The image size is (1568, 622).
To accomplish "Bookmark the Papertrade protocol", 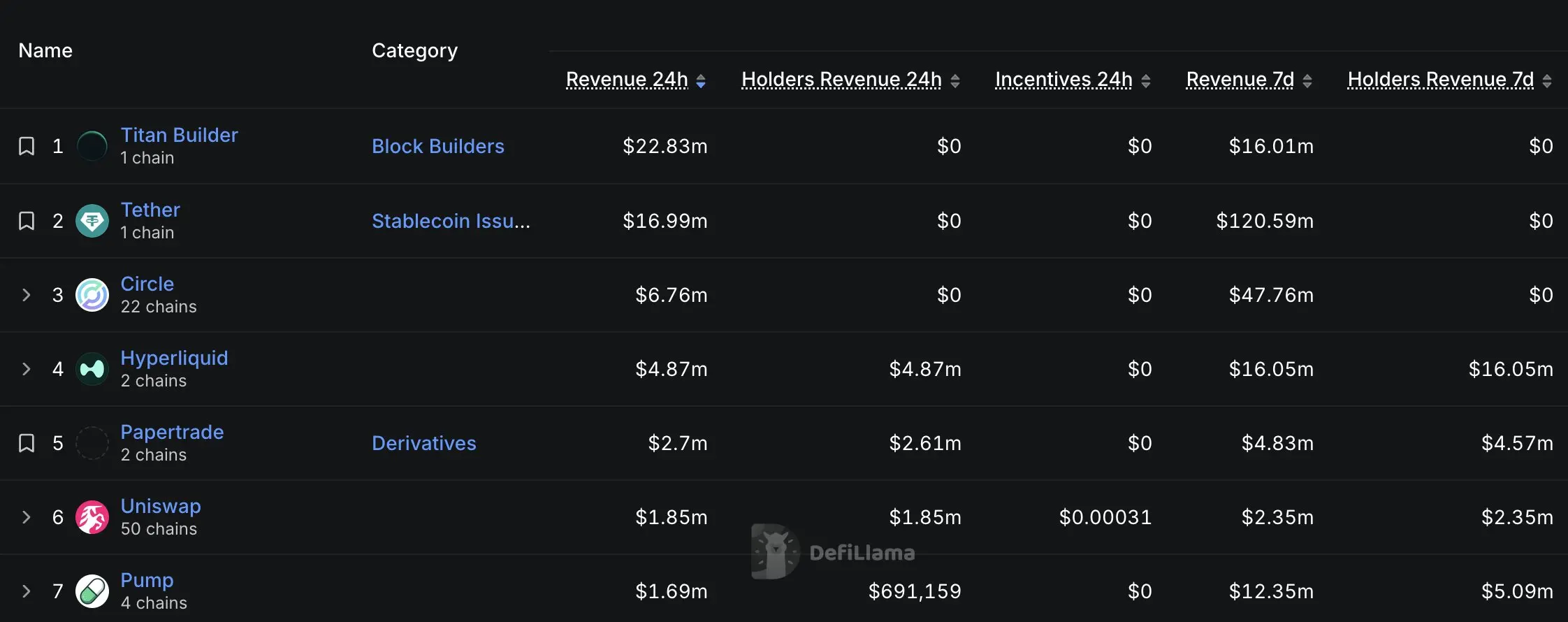I will point(27,443).
